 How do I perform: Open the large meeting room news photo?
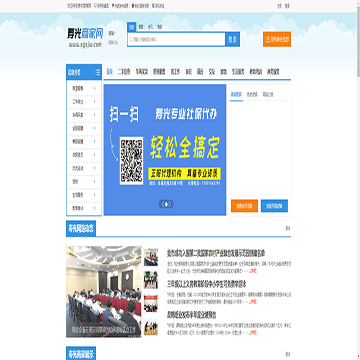(x=104, y=292)
